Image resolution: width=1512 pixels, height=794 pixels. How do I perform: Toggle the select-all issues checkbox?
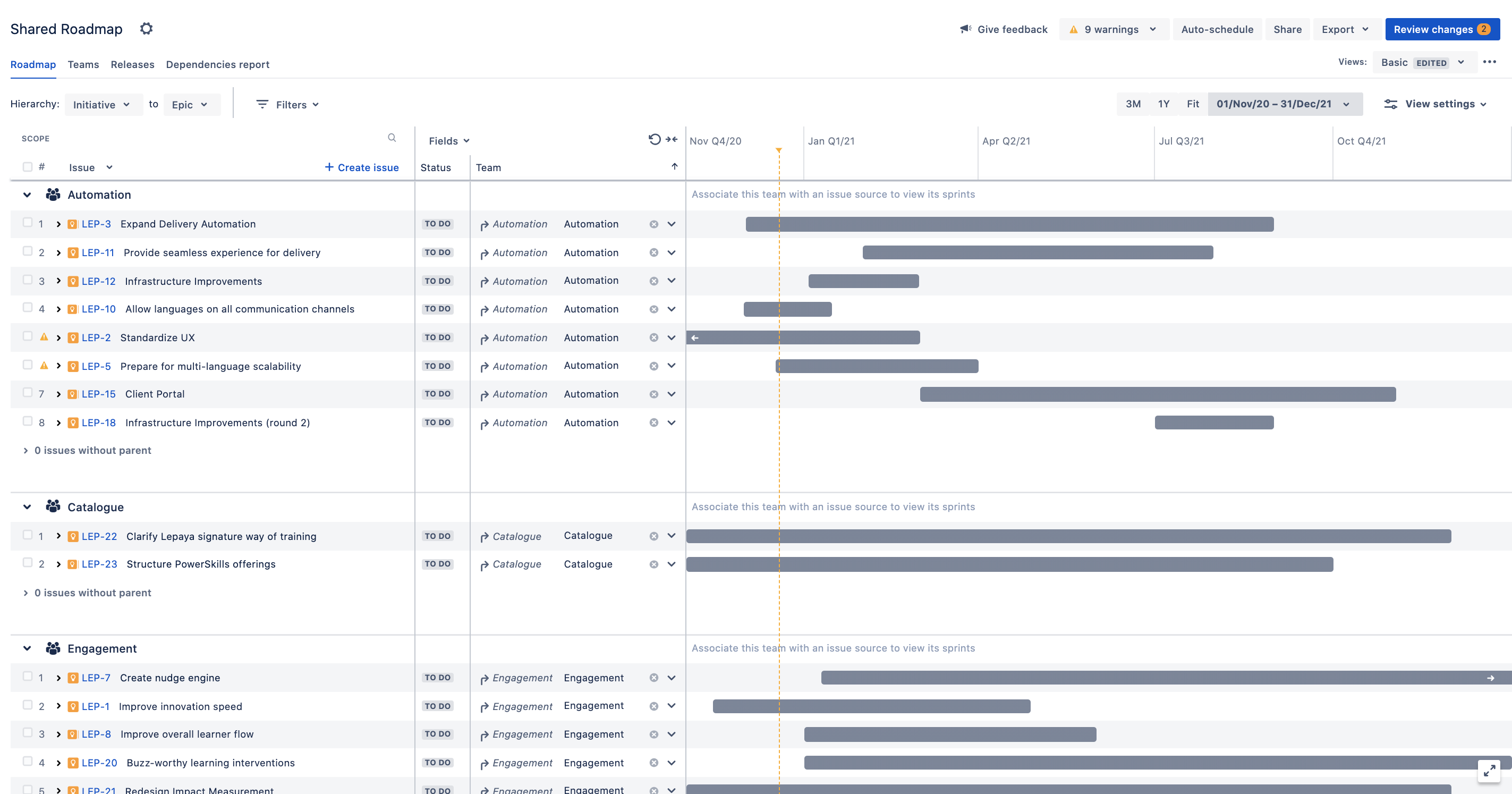tap(28, 167)
